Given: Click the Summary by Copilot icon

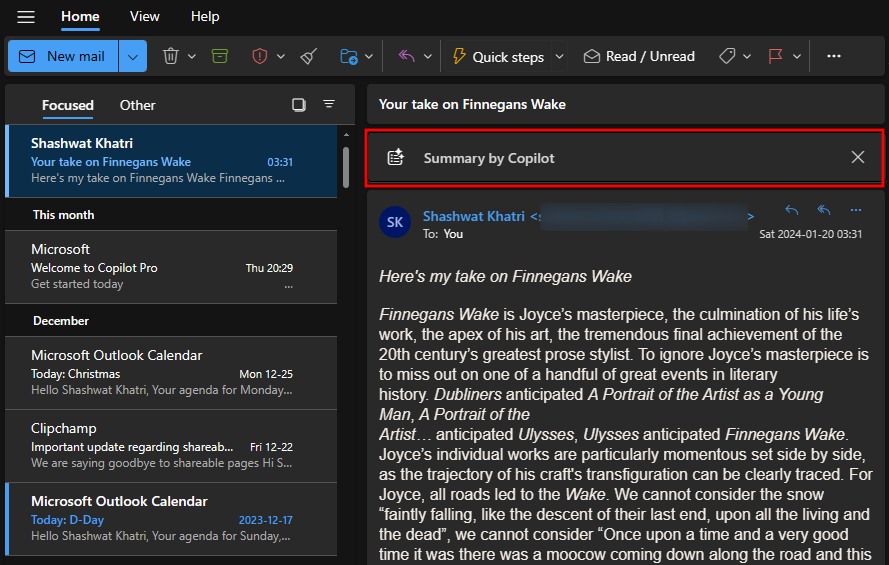Looking at the screenshot, I should (x=396, y=157).
